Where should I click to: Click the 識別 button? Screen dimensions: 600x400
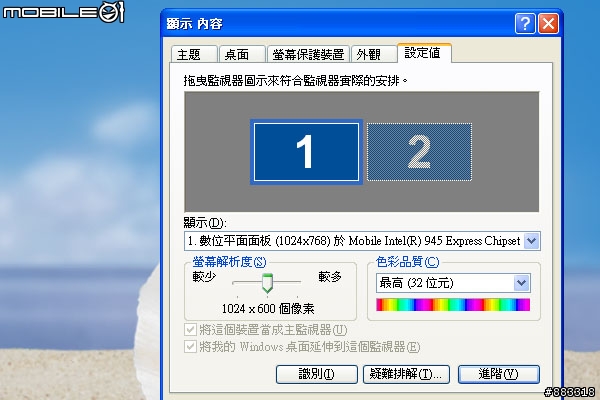316,374
